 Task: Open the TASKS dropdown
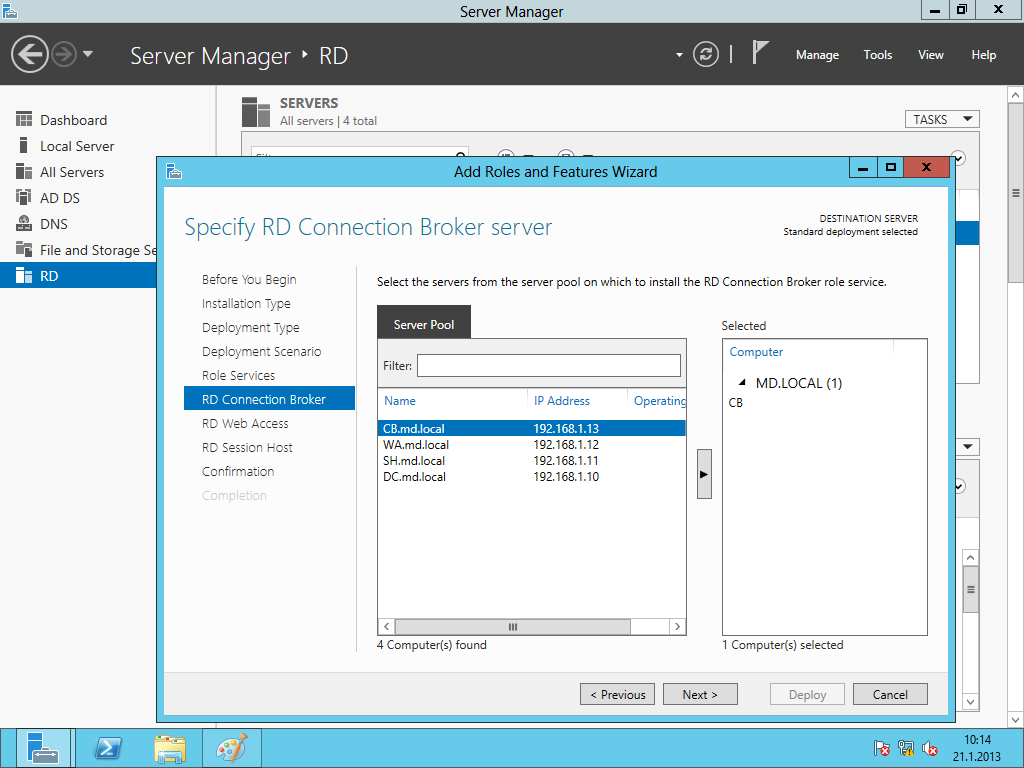click(x=941, y=119)
